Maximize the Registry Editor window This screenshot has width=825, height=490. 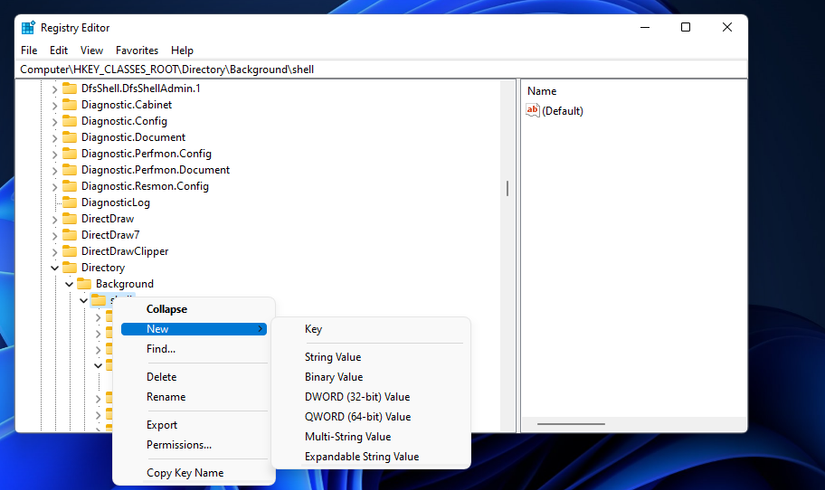686,27
